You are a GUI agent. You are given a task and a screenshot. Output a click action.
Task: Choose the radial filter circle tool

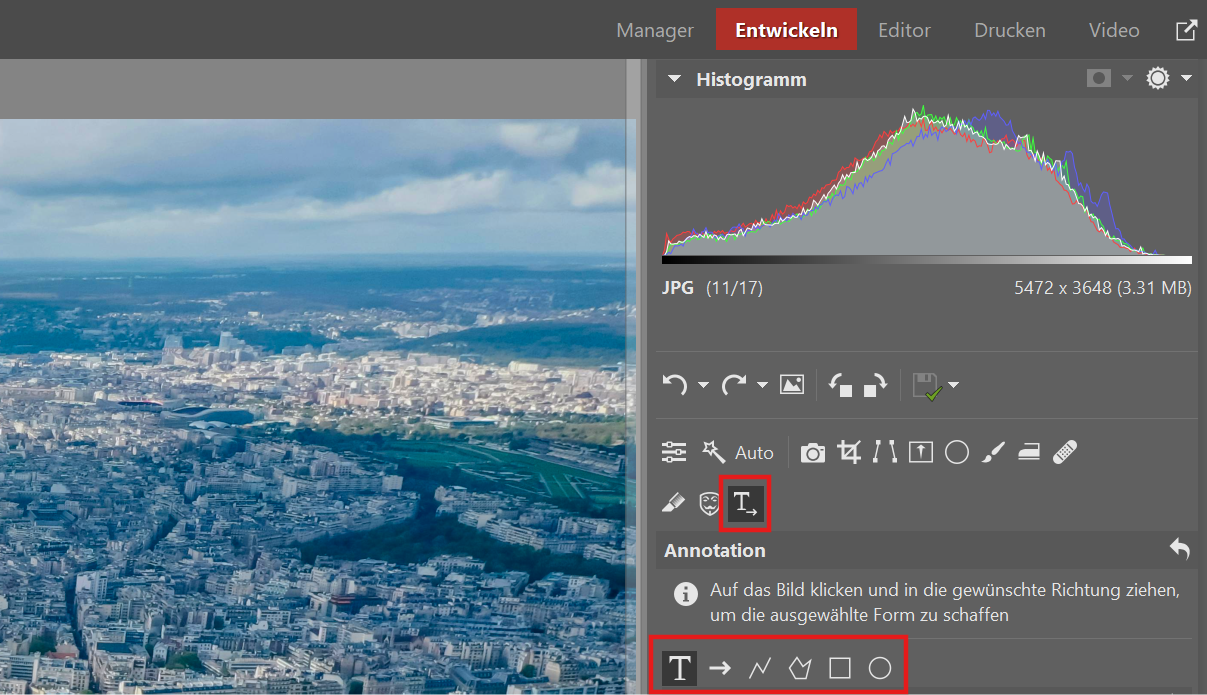(957, 453)
